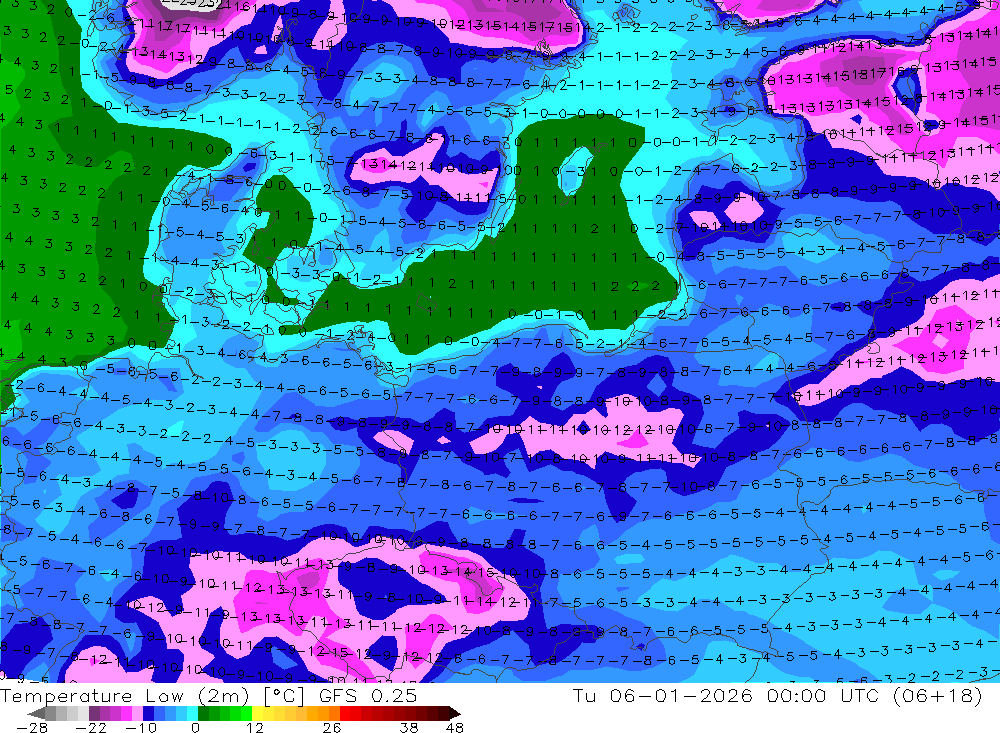Viewport: 1000px width, 733px height.
Task: Click the '0' value on color scale
Action: [195, 727]
